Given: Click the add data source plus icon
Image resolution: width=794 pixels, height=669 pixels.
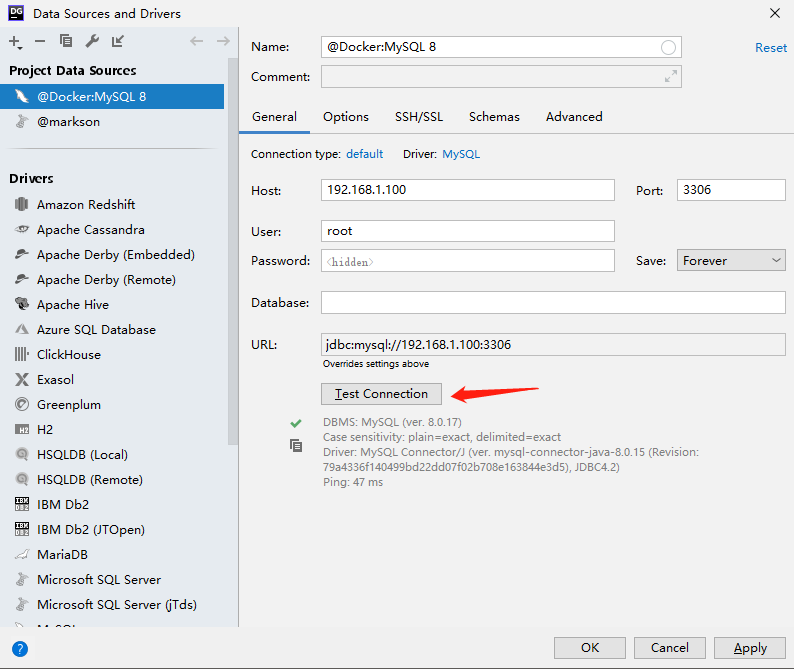Looking at the screenshot, I should click(15, 41).
